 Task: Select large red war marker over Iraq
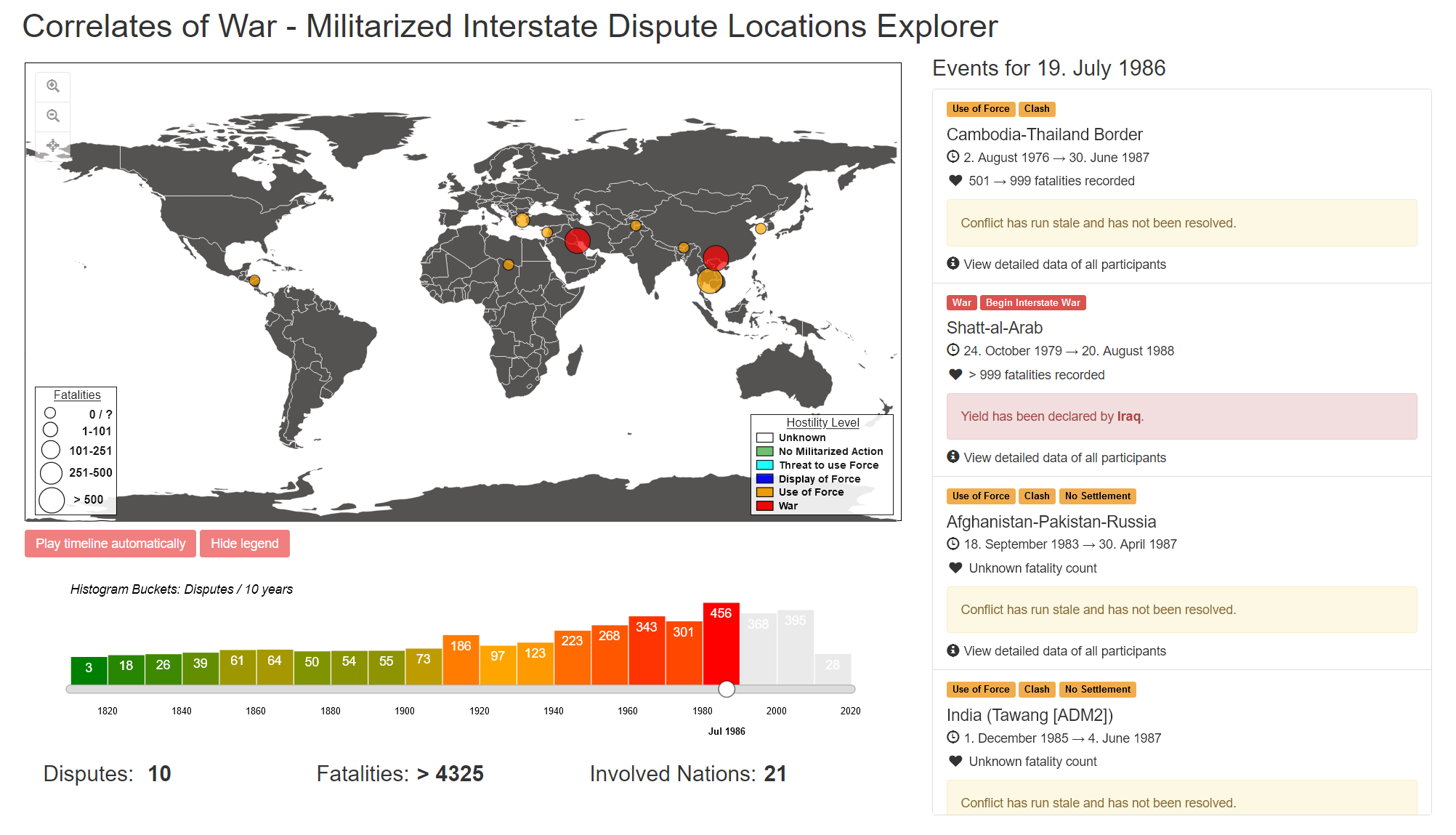(577, 241)
